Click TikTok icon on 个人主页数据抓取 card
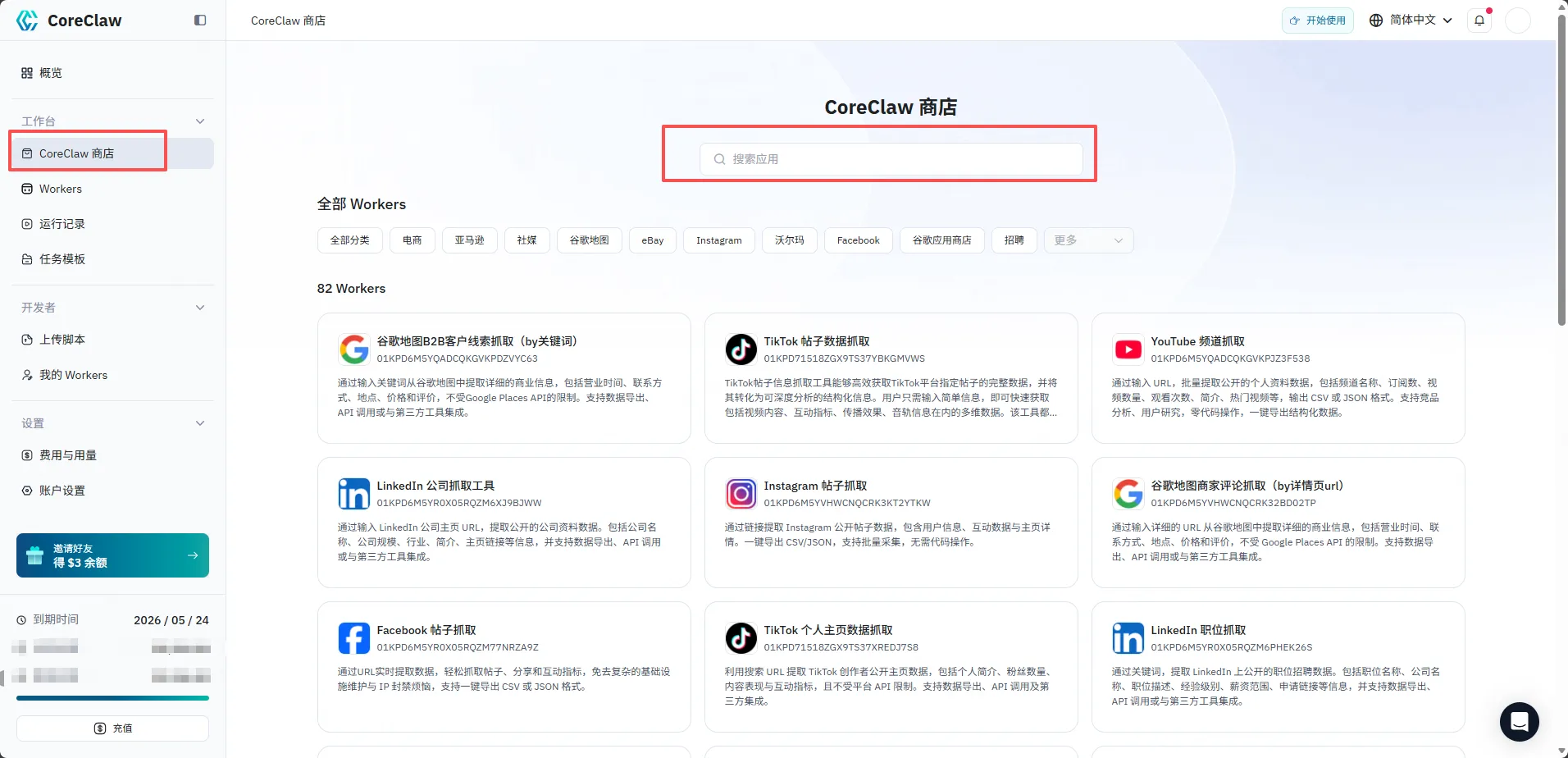This screenshot has height=758, width=1568. (741, 638)
